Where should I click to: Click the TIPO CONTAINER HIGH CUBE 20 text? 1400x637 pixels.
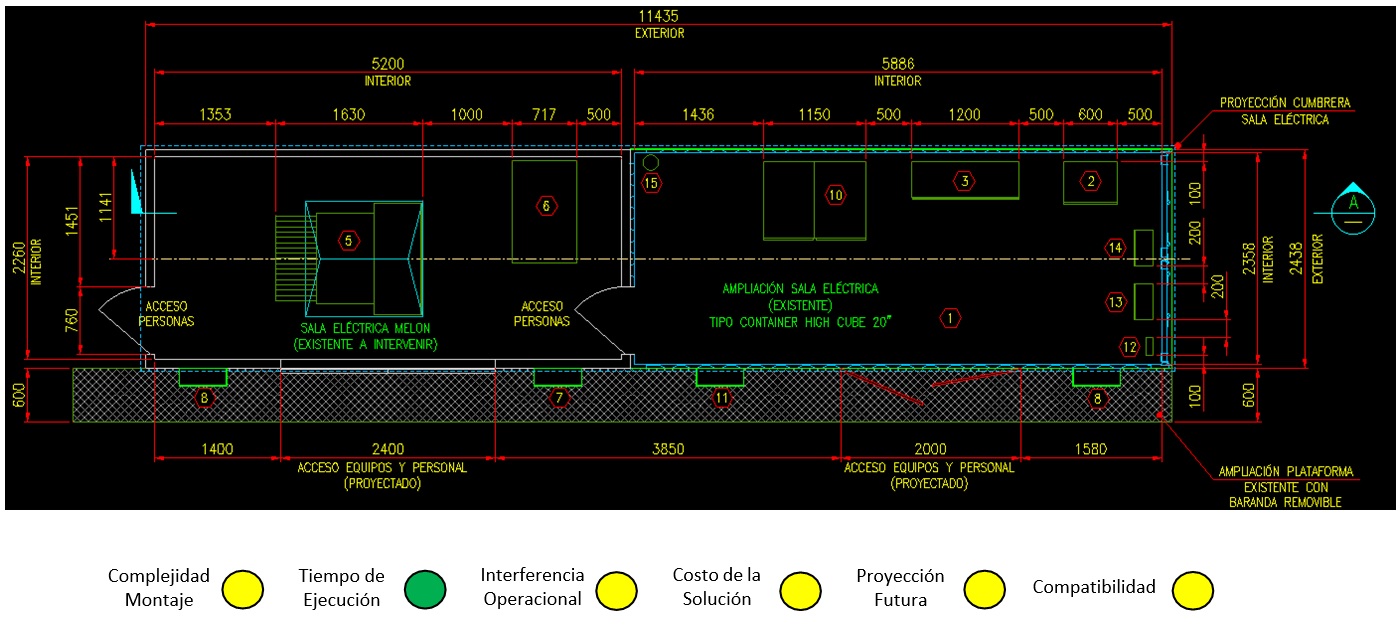pyautogui.click(x=800, y=321)
